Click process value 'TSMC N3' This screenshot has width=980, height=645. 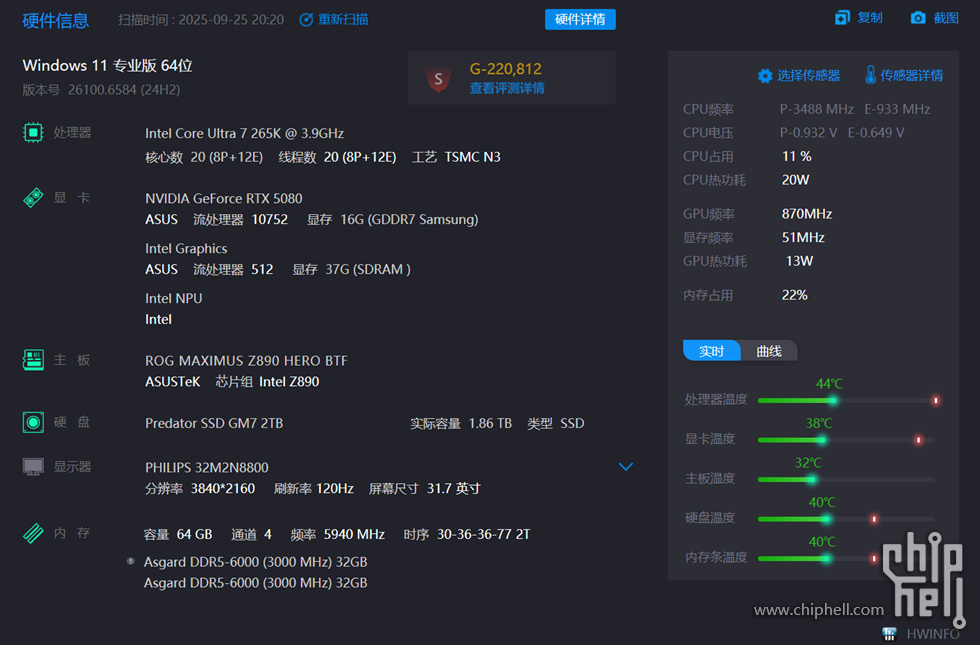(x=472, y=157)
